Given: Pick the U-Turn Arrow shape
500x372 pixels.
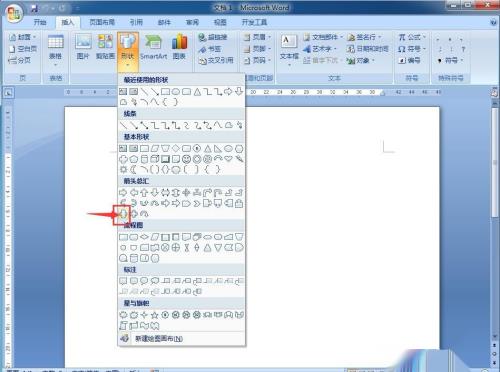Looking at the screenshot, I should [x=218, y=192].
